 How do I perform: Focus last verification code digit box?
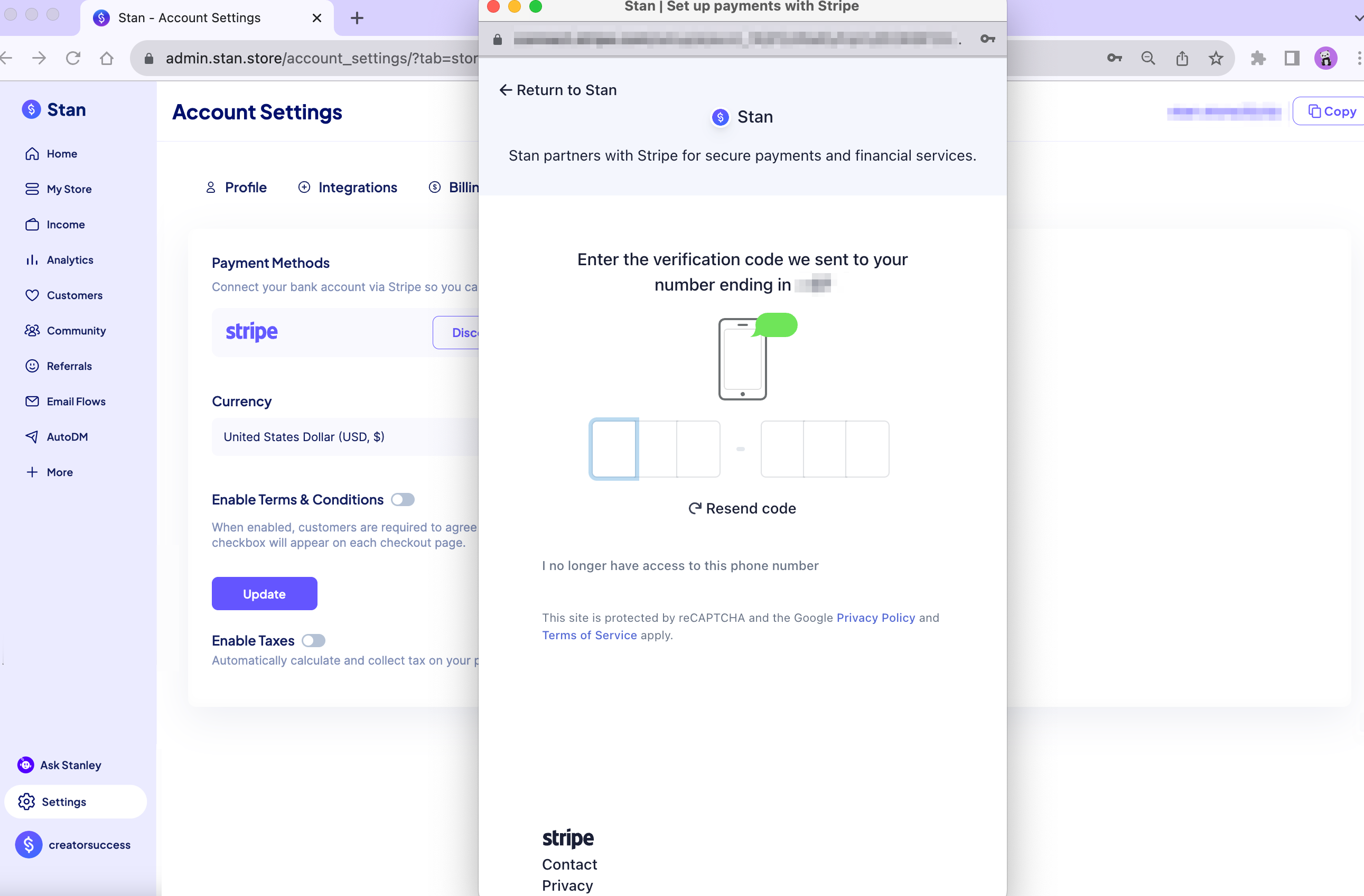pyautogui.click(x=867, y=449)
